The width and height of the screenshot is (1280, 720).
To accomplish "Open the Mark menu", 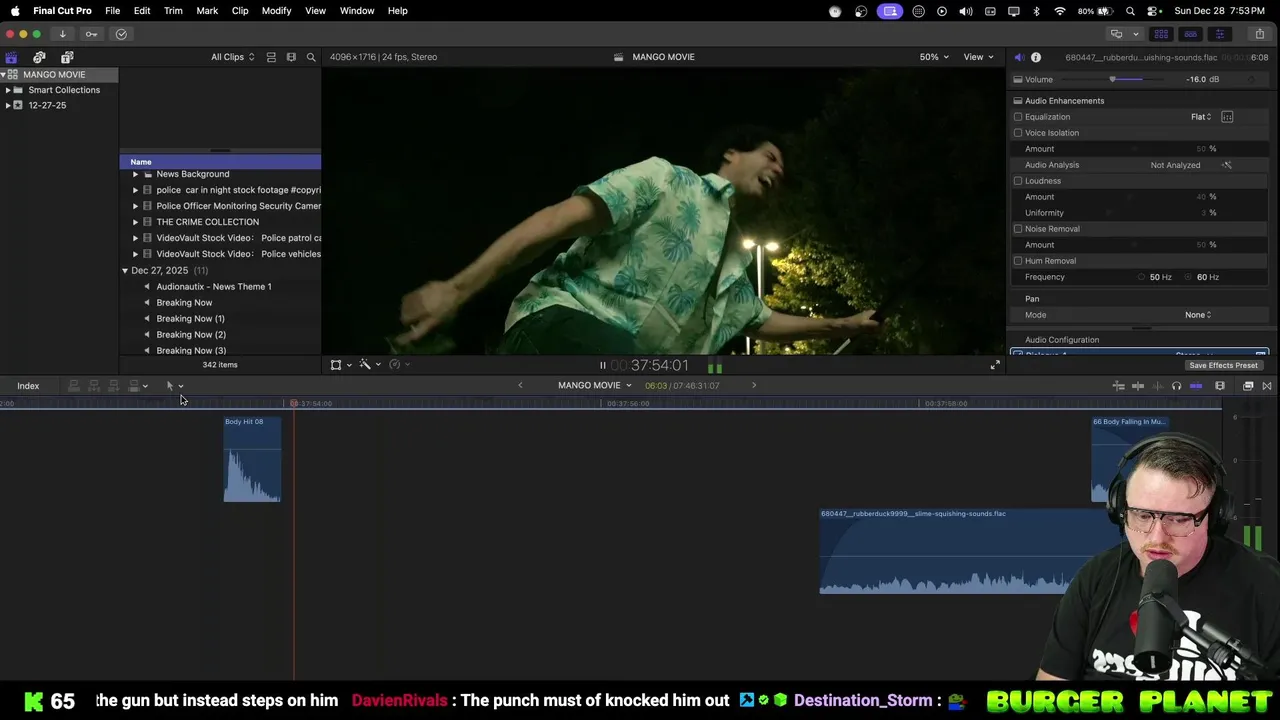I will [207, 11].
